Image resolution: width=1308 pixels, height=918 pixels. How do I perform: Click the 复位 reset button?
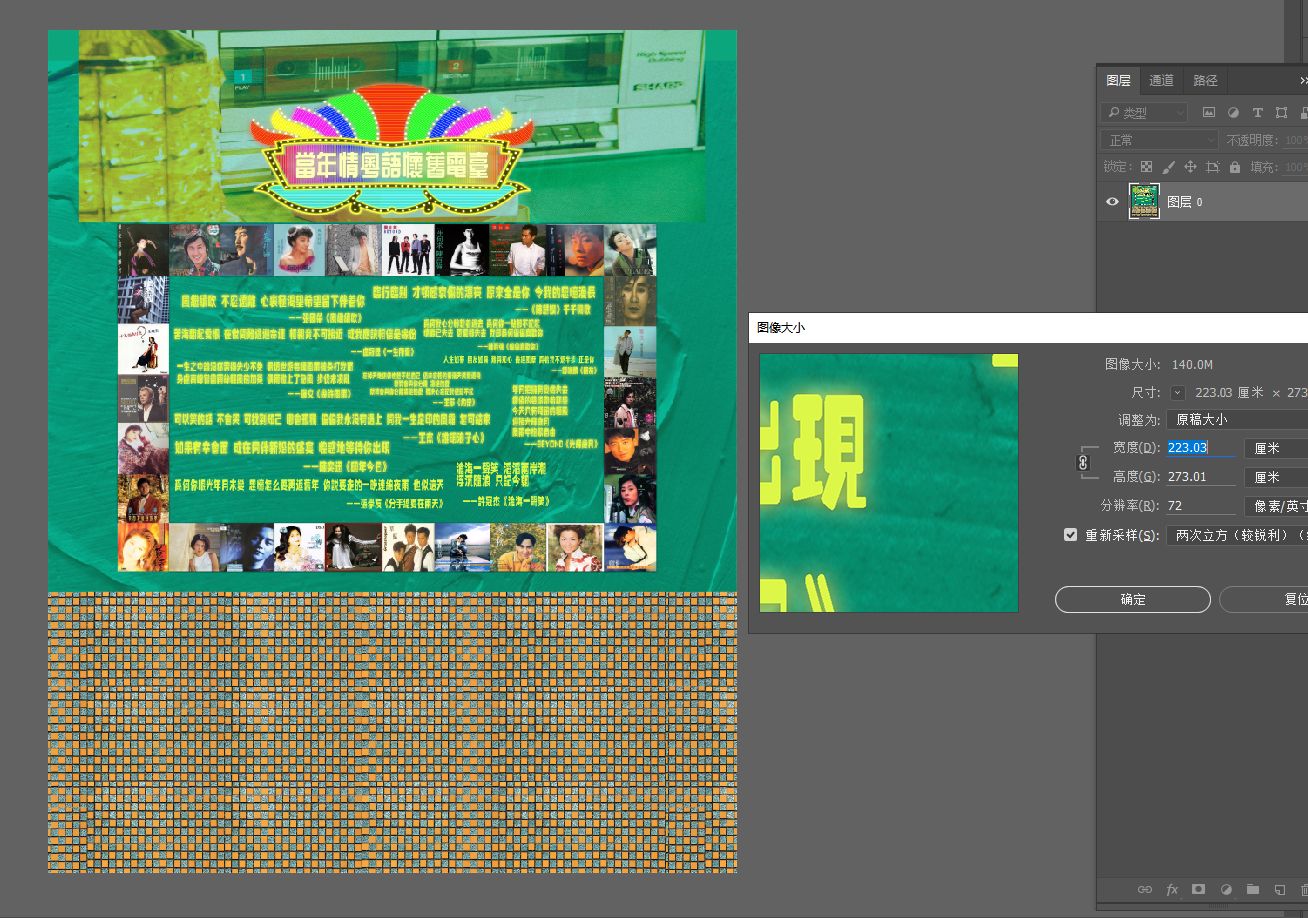tap(1264, 599)
